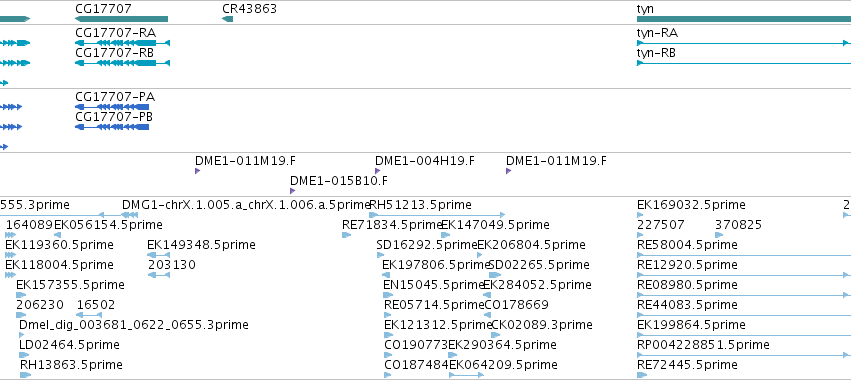Select the tyn-RA transcript line
This screenshot has width=851, height=380.
click(744, 43)
